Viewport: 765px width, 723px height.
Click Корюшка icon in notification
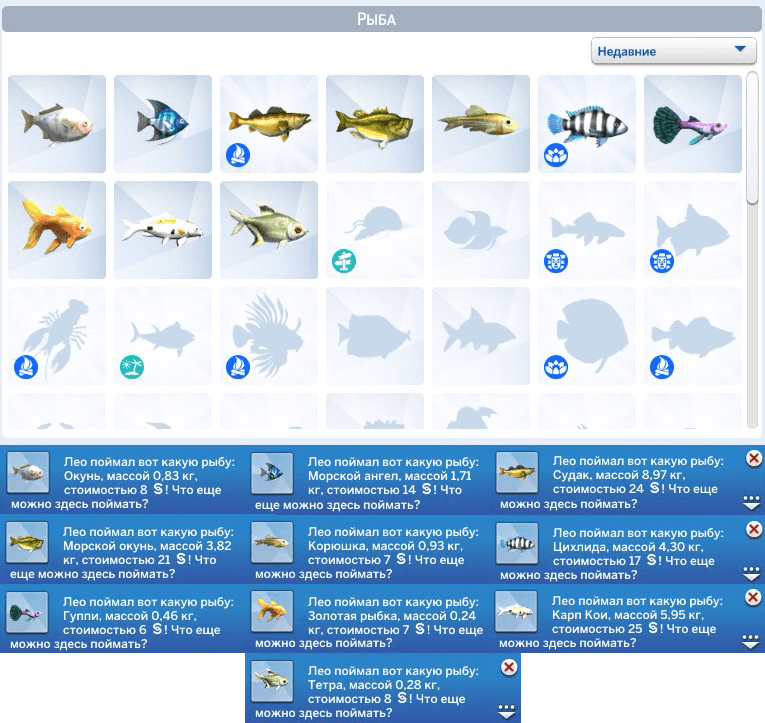272,542
